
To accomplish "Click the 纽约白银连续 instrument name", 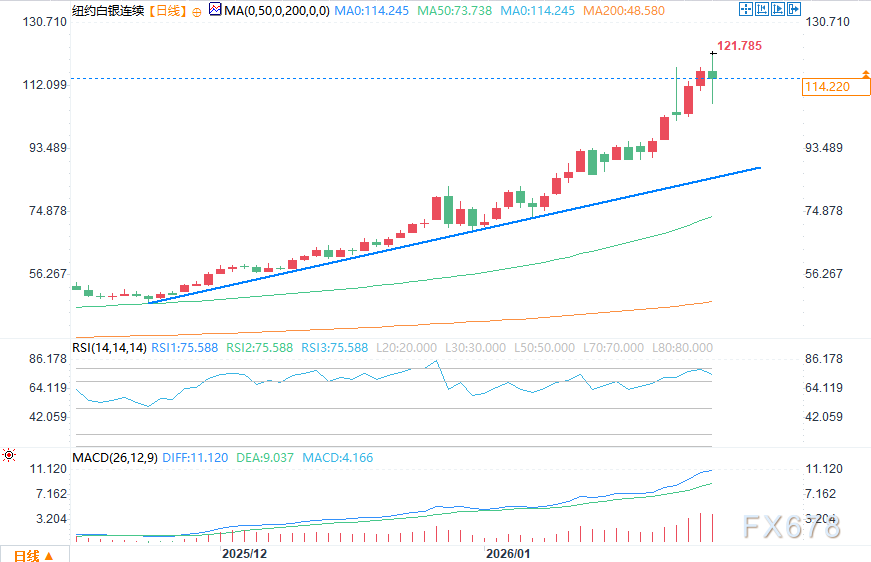I will tap(107, 11).
